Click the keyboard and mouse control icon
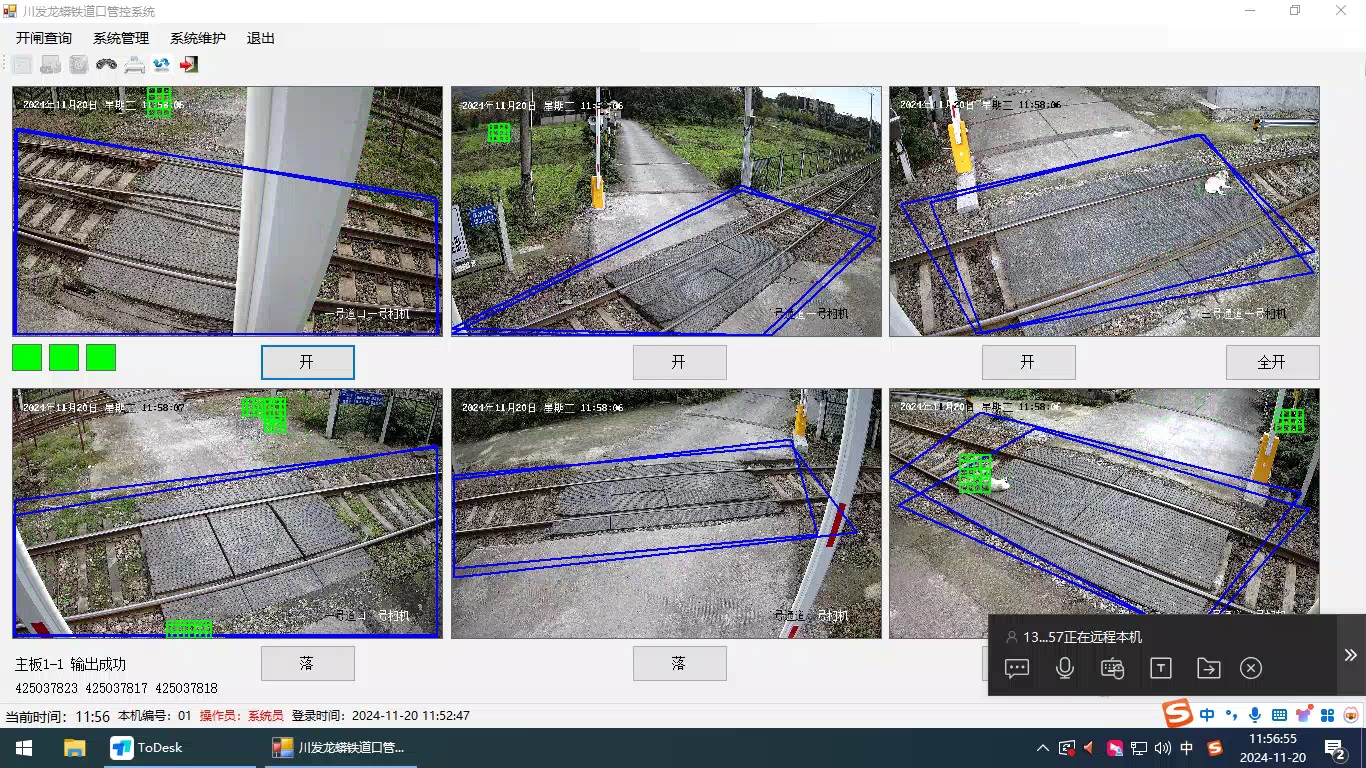Image resolution: width=1366 pixels, height=768 pixels. pyautogui.click(x=1113, y=669)
